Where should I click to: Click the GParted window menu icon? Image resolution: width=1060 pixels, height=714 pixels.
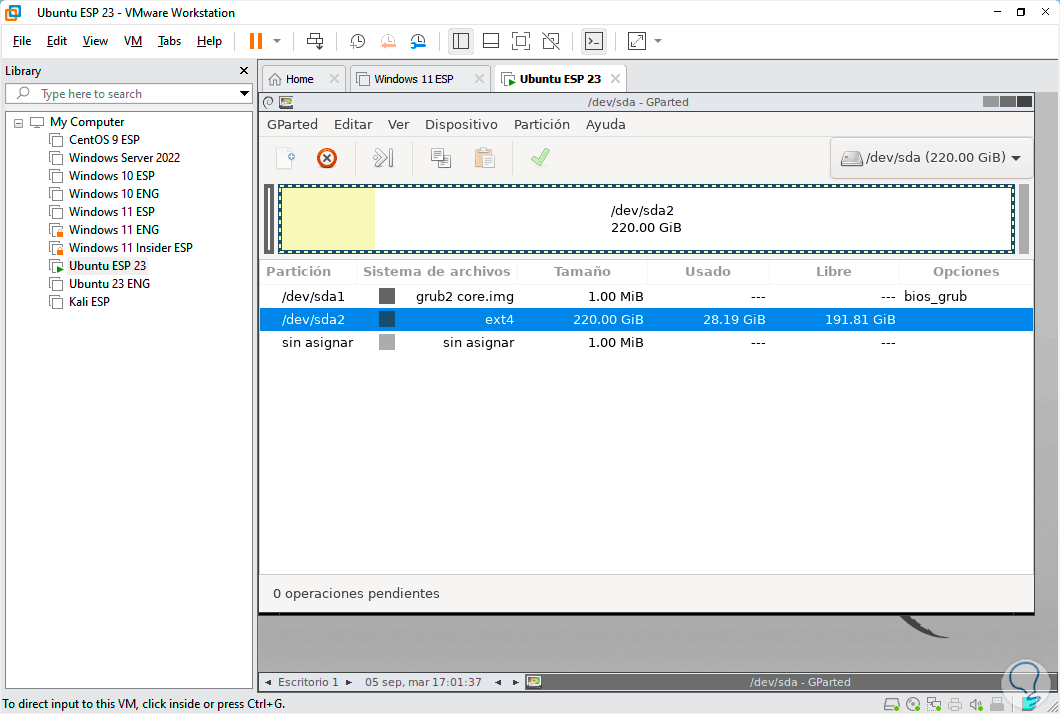[286, 102]
